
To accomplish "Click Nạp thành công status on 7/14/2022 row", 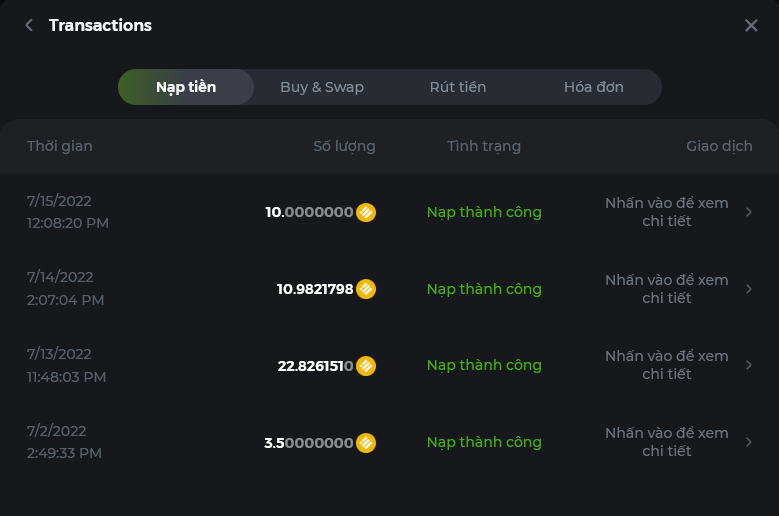I will pos(484,289).
